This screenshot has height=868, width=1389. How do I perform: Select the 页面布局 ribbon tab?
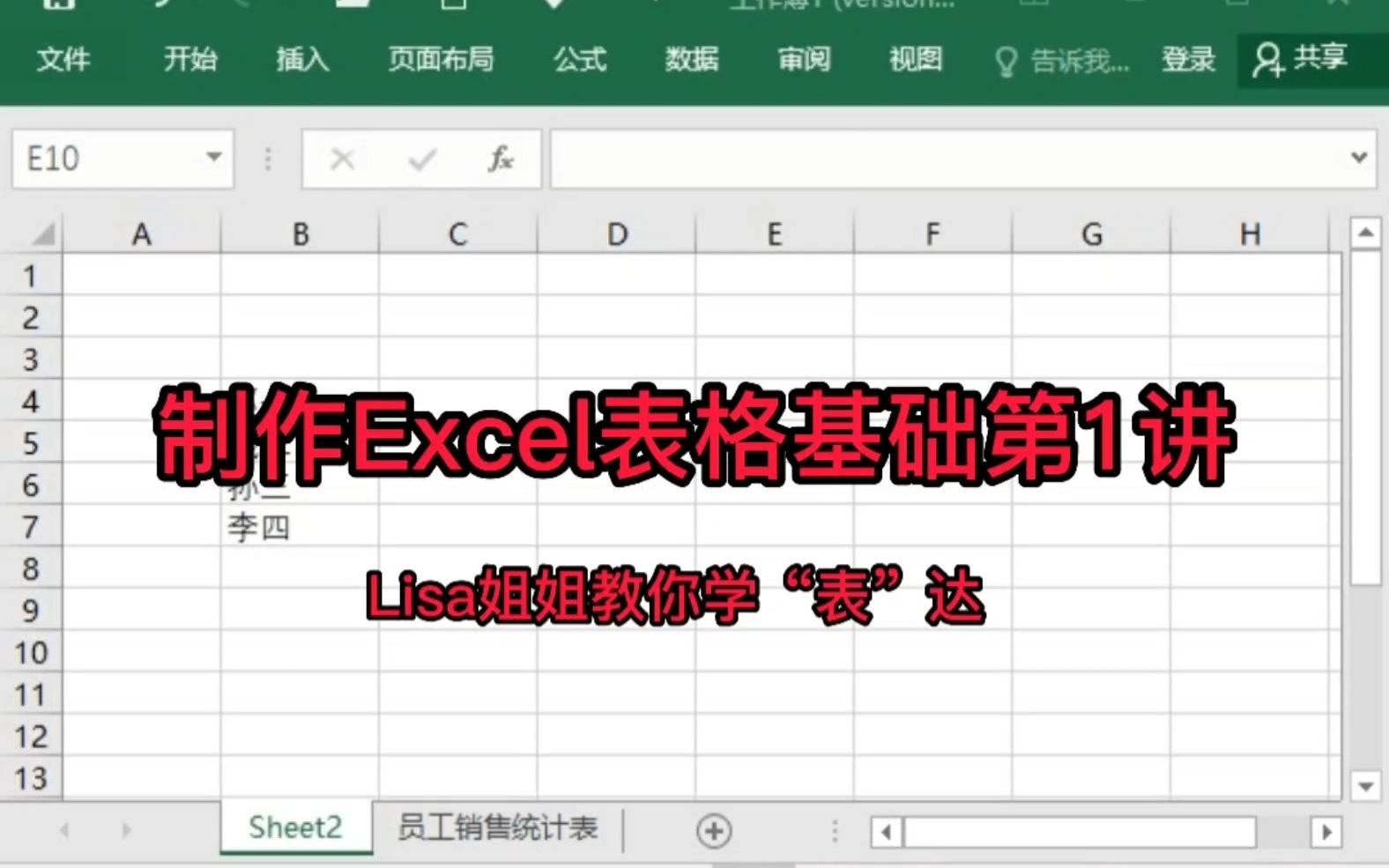click(x=441, y=59)
